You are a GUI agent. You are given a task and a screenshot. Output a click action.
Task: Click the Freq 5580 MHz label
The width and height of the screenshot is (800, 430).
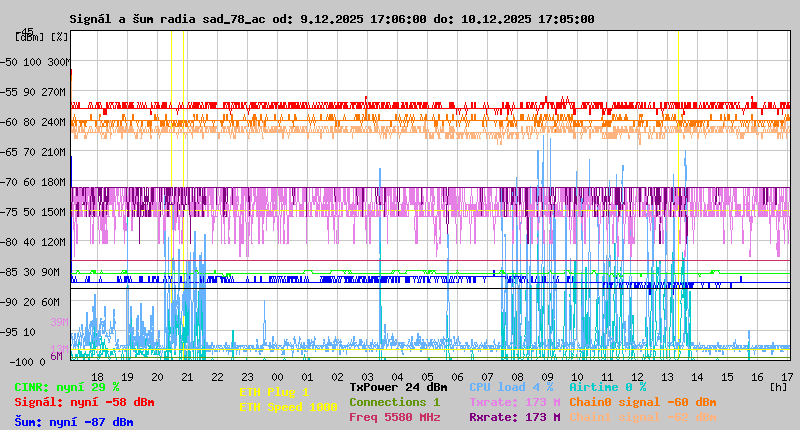point(394,417)
